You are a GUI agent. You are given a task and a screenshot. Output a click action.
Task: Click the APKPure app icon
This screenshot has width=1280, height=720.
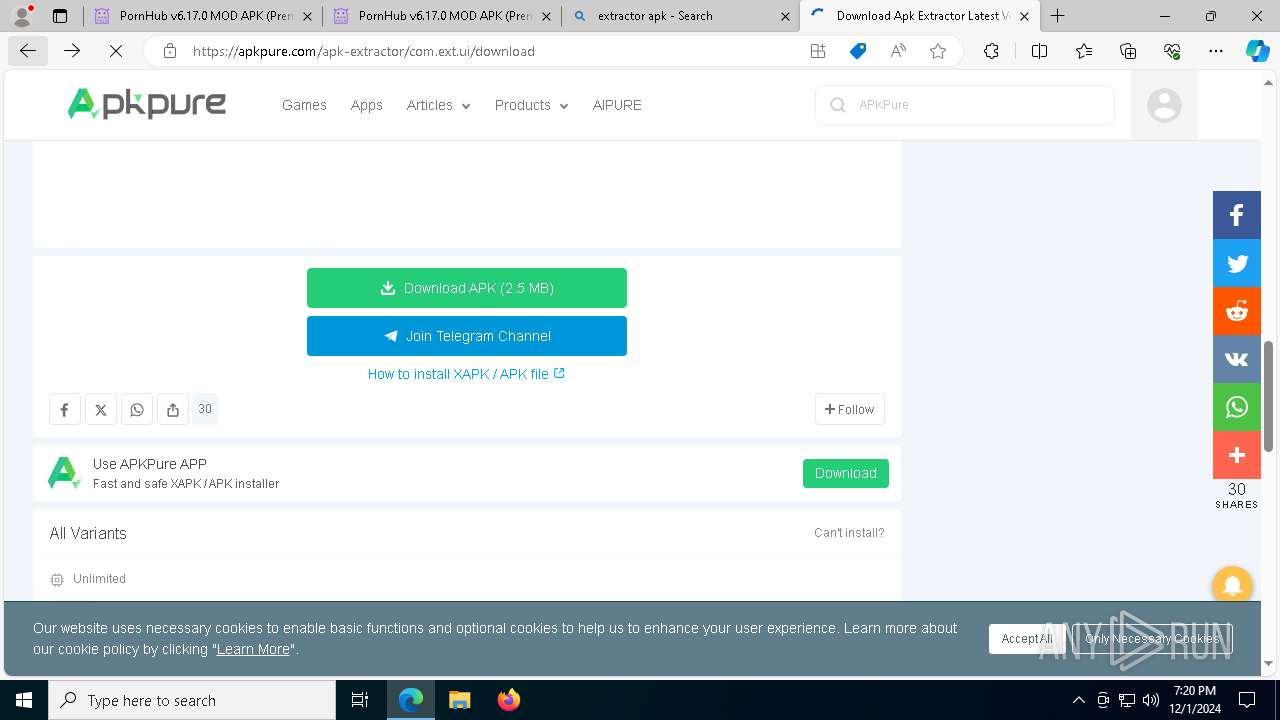point(64,473)
